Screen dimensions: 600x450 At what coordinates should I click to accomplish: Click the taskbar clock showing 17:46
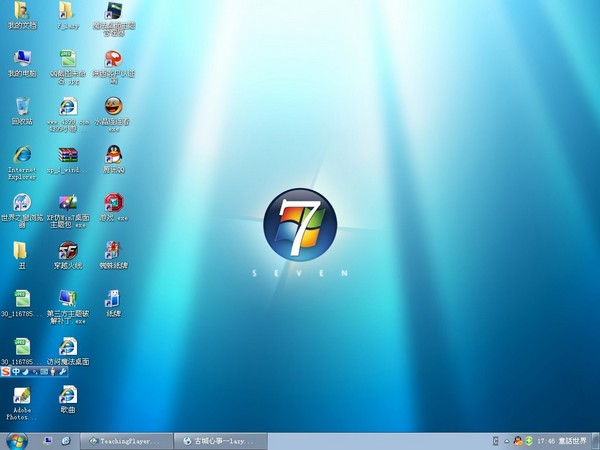pyautogui.click(x=545, y=440)
